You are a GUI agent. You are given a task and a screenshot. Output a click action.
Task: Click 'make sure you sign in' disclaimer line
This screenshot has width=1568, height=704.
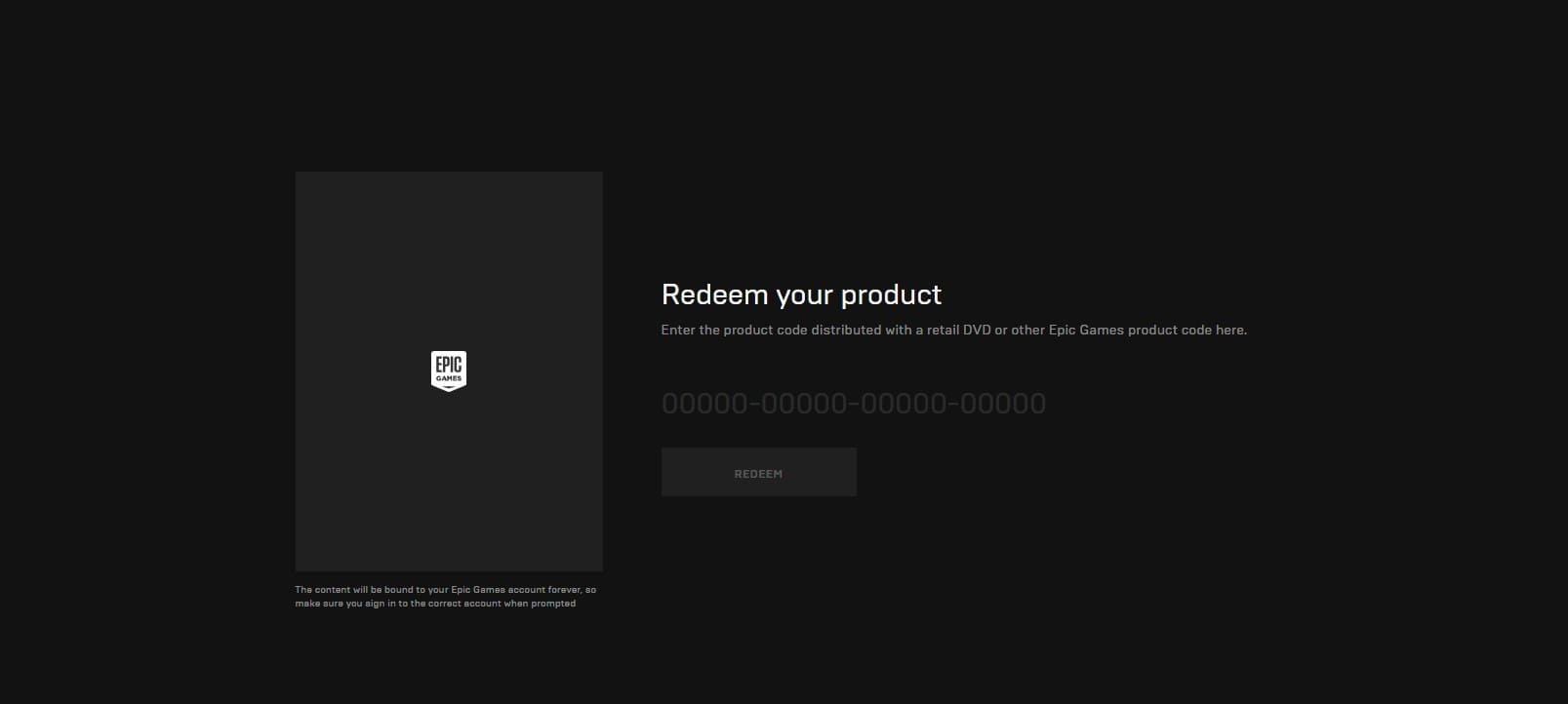[x=435, y=604]
